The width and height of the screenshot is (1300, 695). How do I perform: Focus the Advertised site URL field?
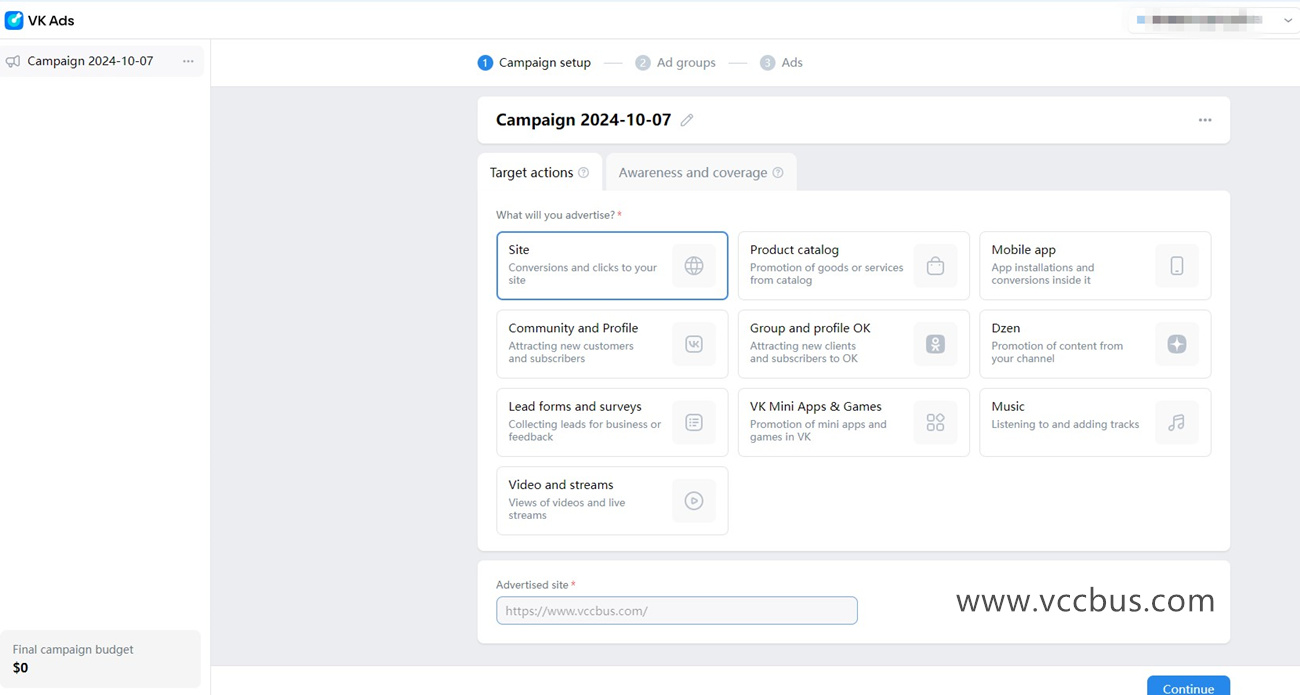tap(676, 611)
